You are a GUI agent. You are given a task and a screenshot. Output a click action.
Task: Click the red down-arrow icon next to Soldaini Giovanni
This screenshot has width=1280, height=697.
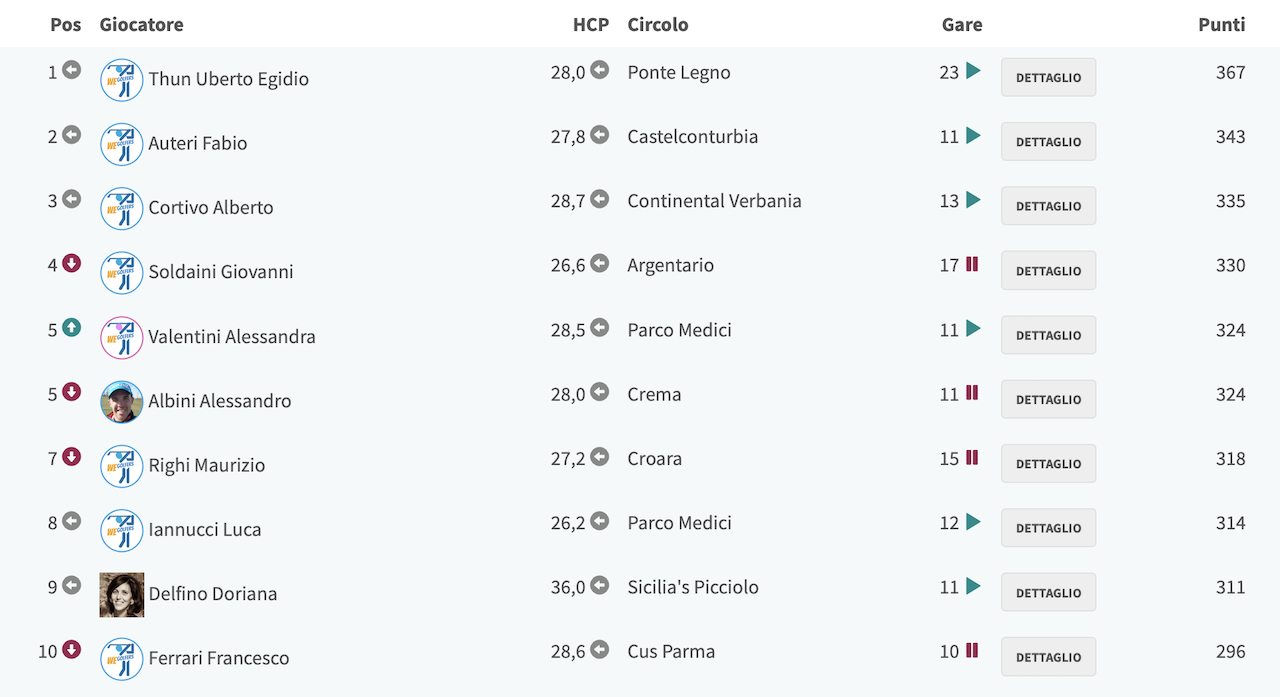[x=71, y=263]
